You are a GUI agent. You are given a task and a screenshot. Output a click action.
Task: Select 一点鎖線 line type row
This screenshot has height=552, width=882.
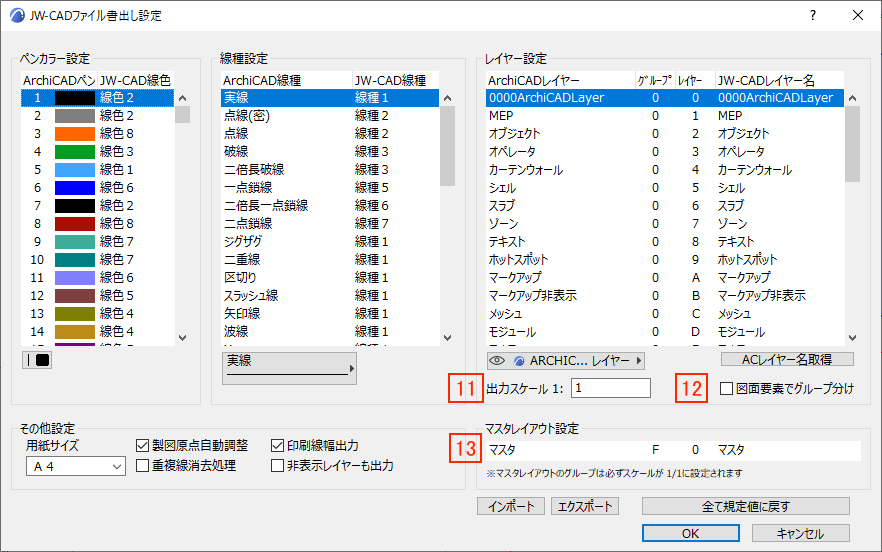pyautogui.click(x=330, y=188)
